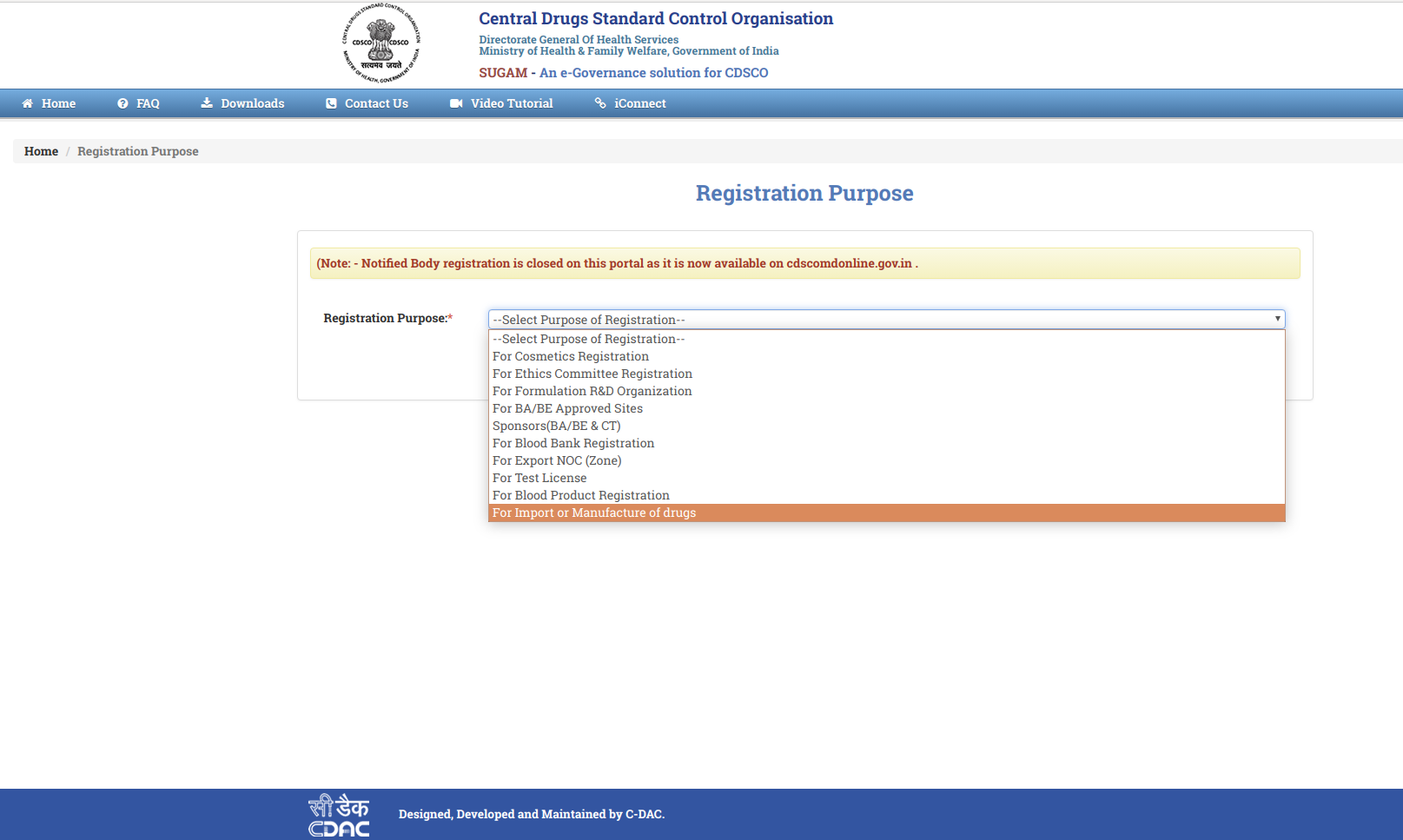Click the Home breadcrumb link
The width and height of the screenshot is (1403, 840).
(x=41, y=151)
